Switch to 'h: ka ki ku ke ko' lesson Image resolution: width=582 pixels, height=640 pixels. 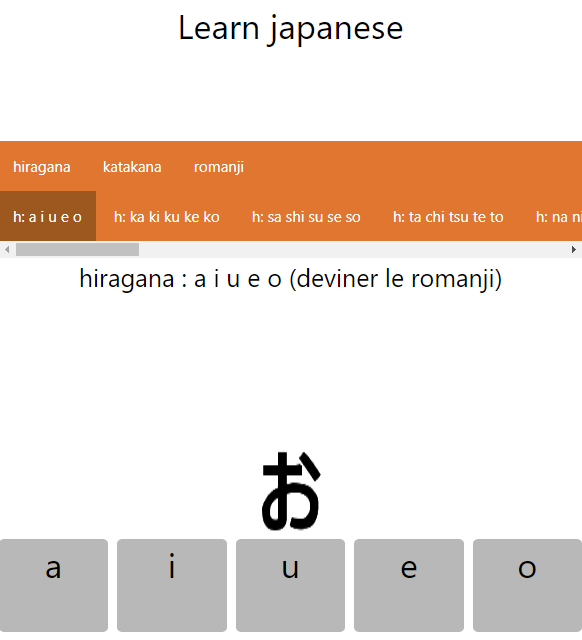tap(167, 216)
